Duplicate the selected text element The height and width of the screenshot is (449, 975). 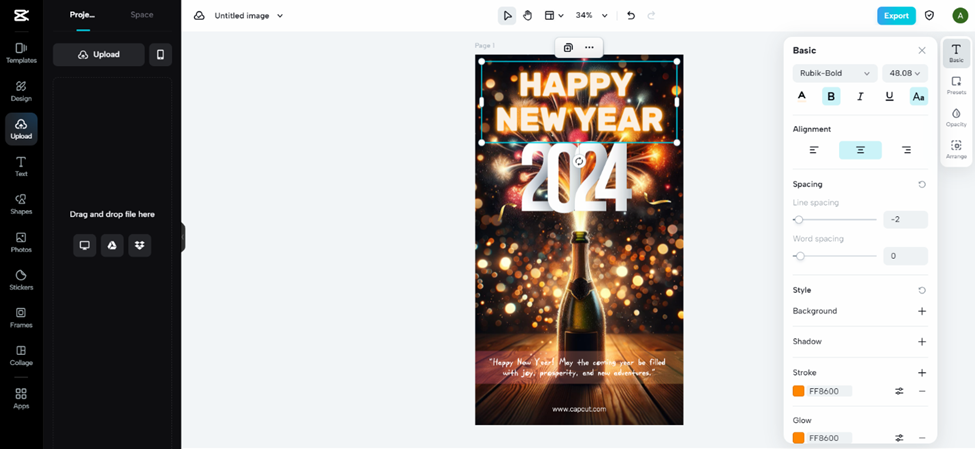pos(568,48)
